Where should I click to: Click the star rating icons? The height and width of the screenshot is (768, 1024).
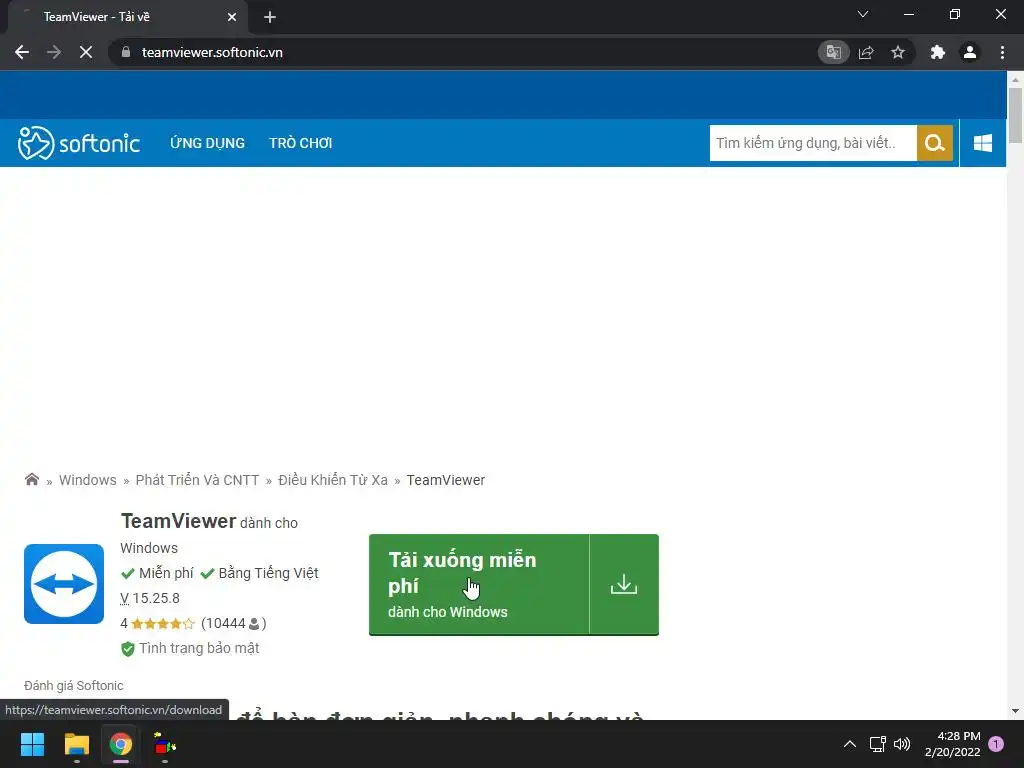pyautogui.click(x=163, y=624)
